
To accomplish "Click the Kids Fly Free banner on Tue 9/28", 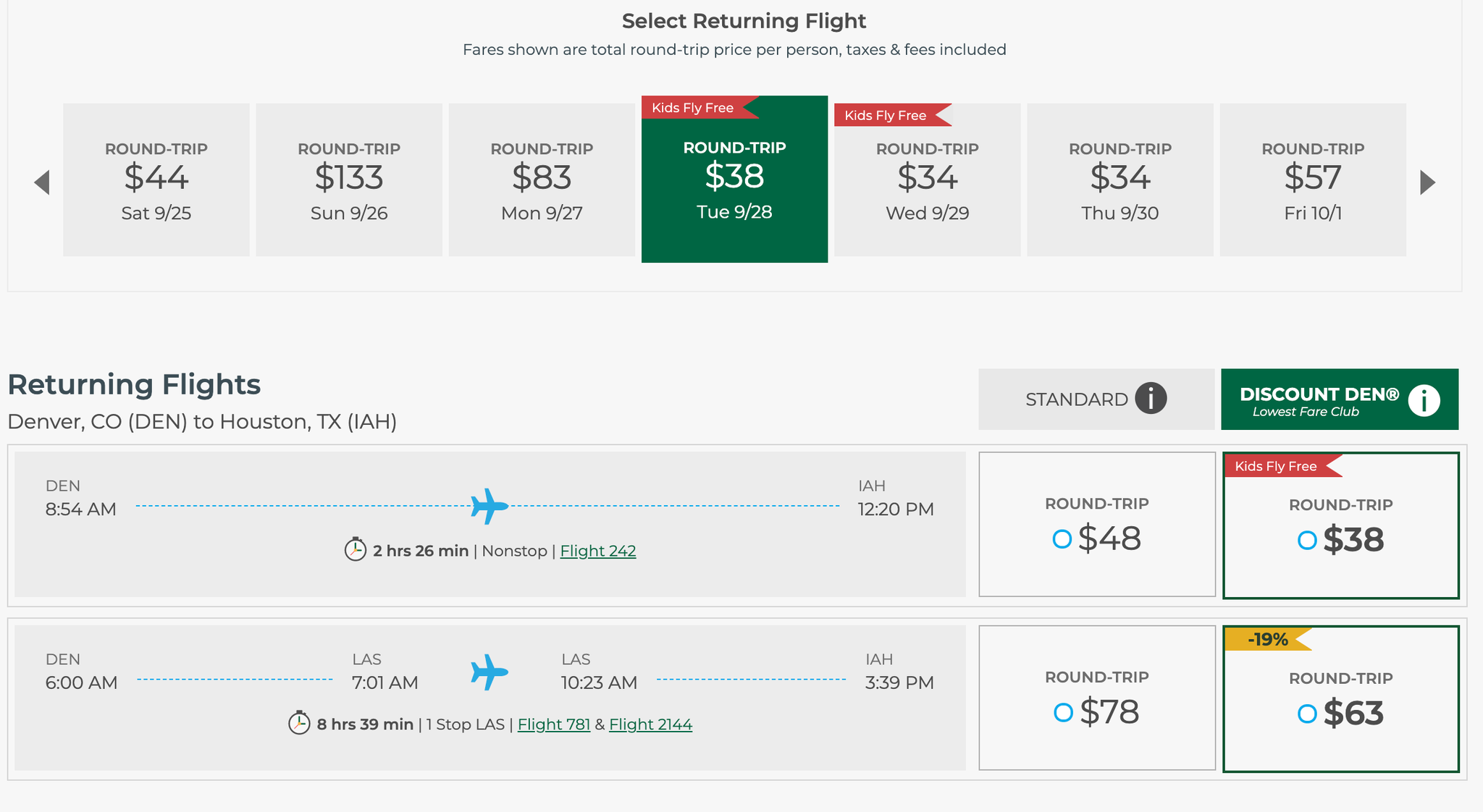I will (x=693, y=106).
